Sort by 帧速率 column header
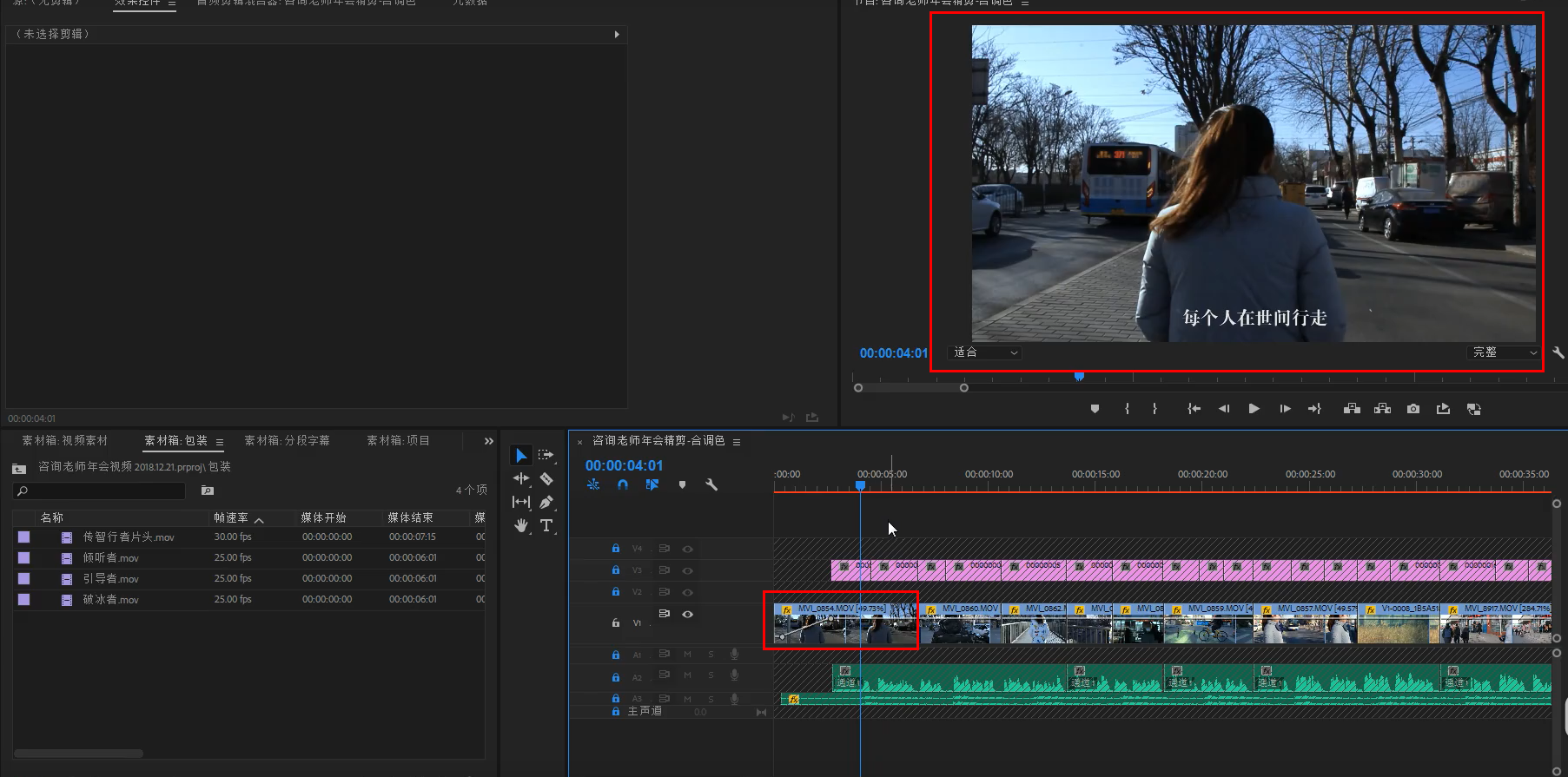Screen dimensions: 1568x777 pyautogui.click(x=231, y=517)
